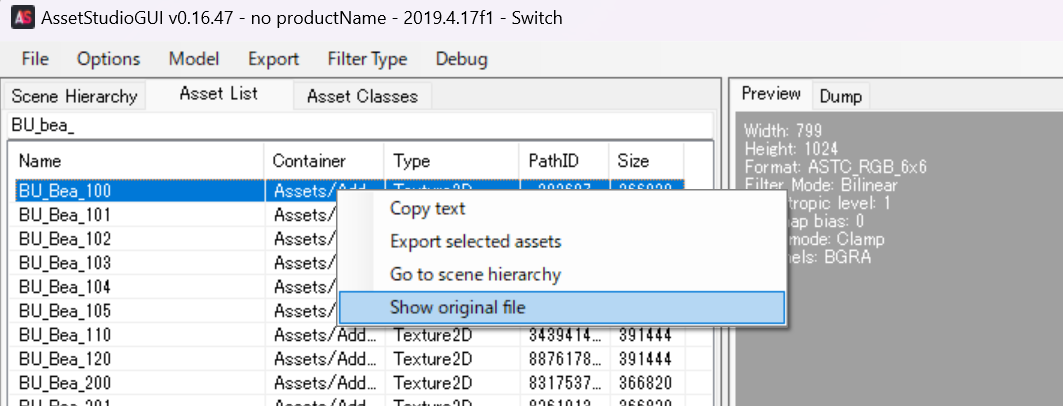The width and height of the screenshot is (1063, 406).
Task: Switch to the Asset Classes tab
Action: [362, 96]
